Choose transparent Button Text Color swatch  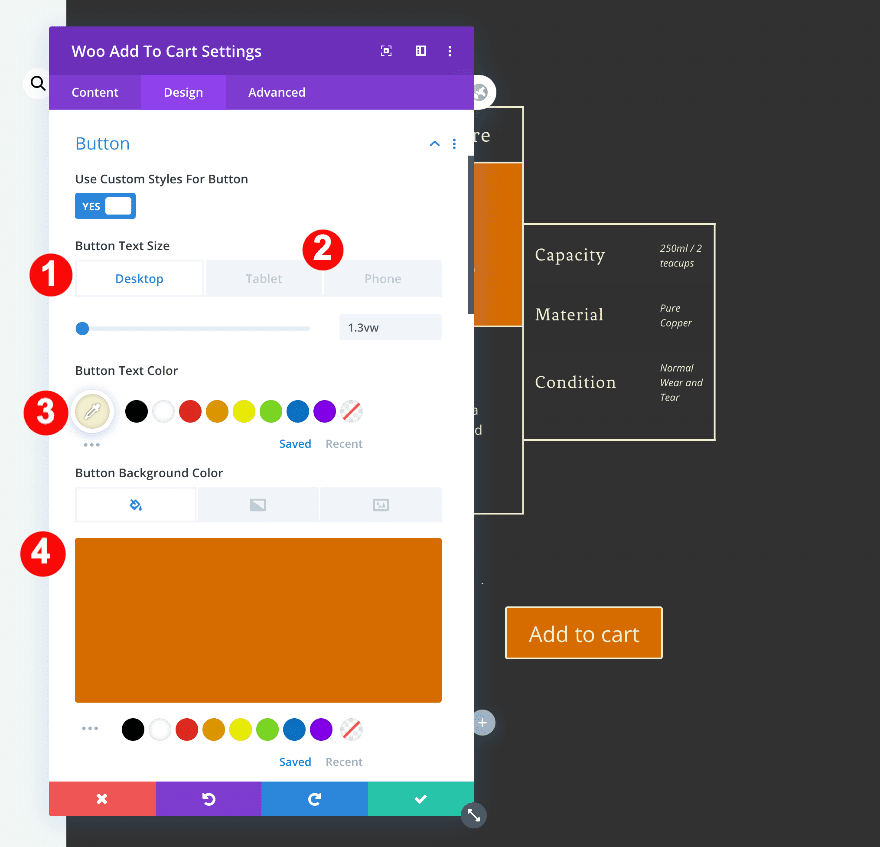pyautogui.click(x=352, y=411)
